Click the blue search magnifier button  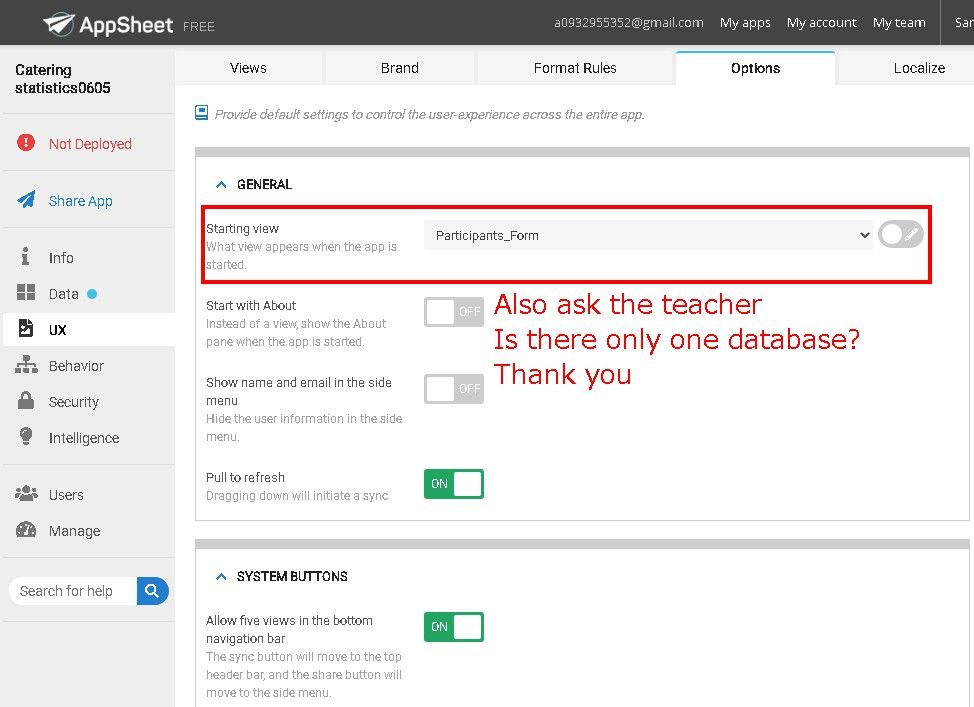coord(152,591)
